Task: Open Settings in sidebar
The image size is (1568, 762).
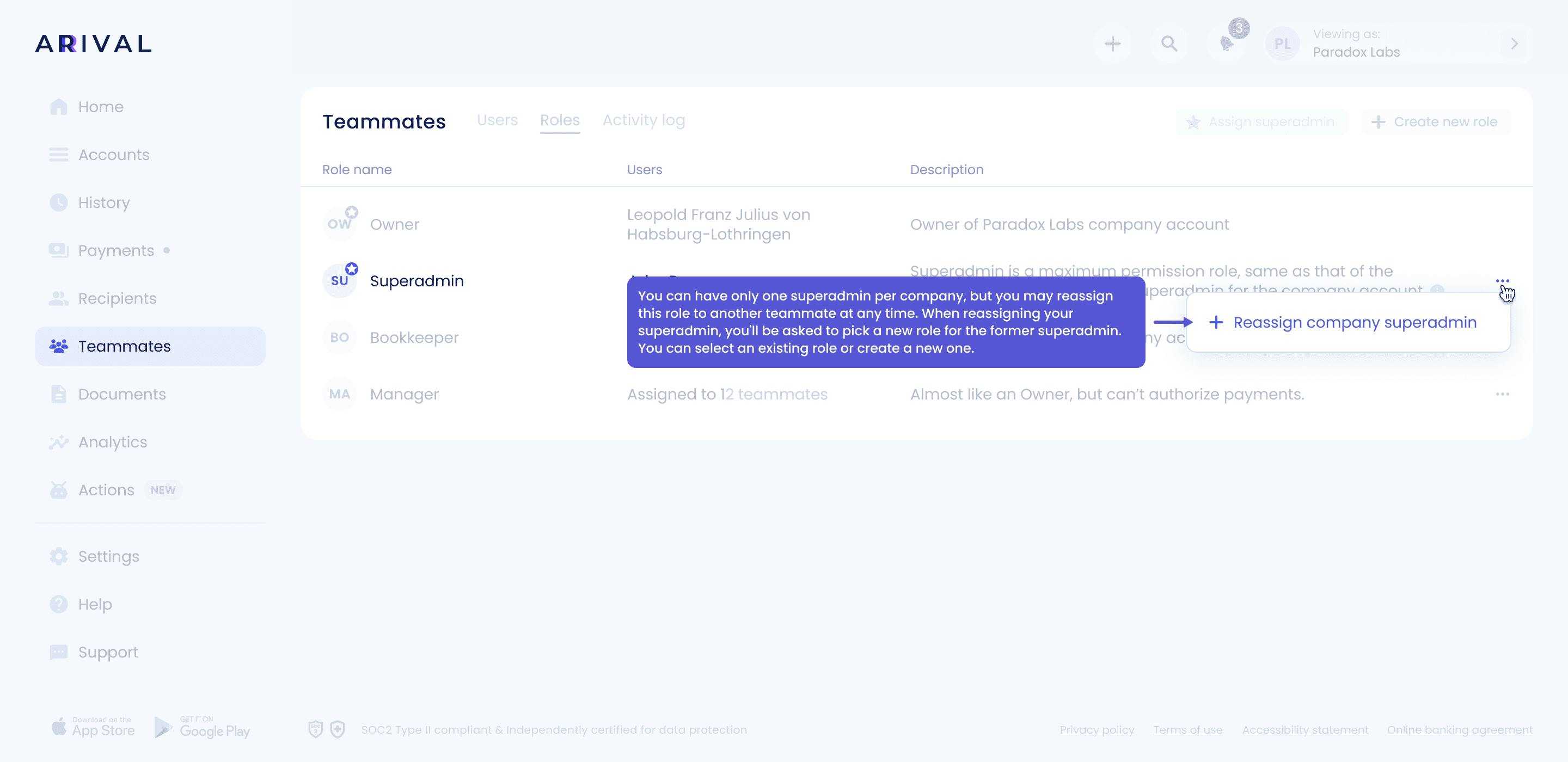Action: coord(94,556)
